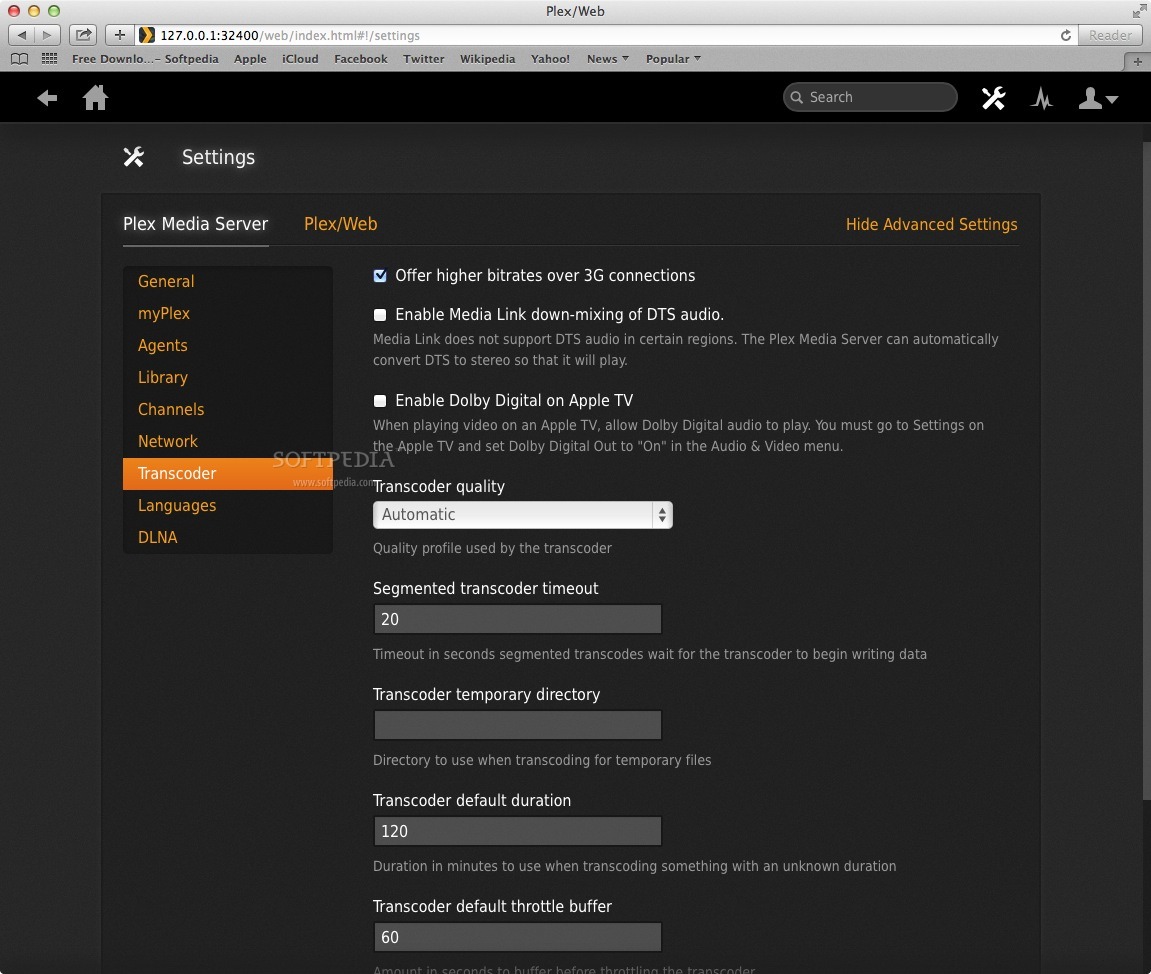1151x974 pixels.
Task: Open a new tab with plus button
Action: tap(1138, 62)
